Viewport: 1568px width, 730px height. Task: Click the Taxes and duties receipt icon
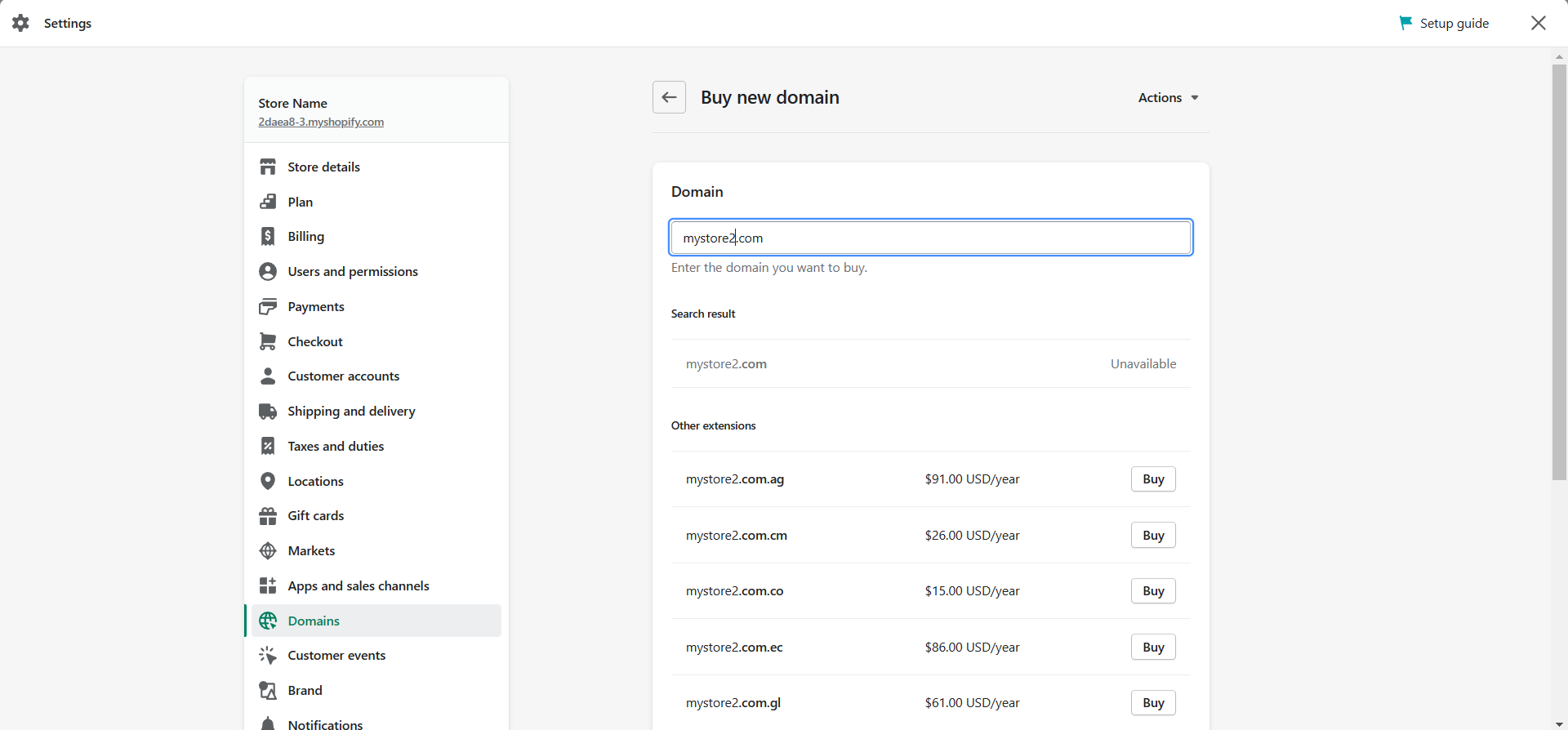pos(268,446)
